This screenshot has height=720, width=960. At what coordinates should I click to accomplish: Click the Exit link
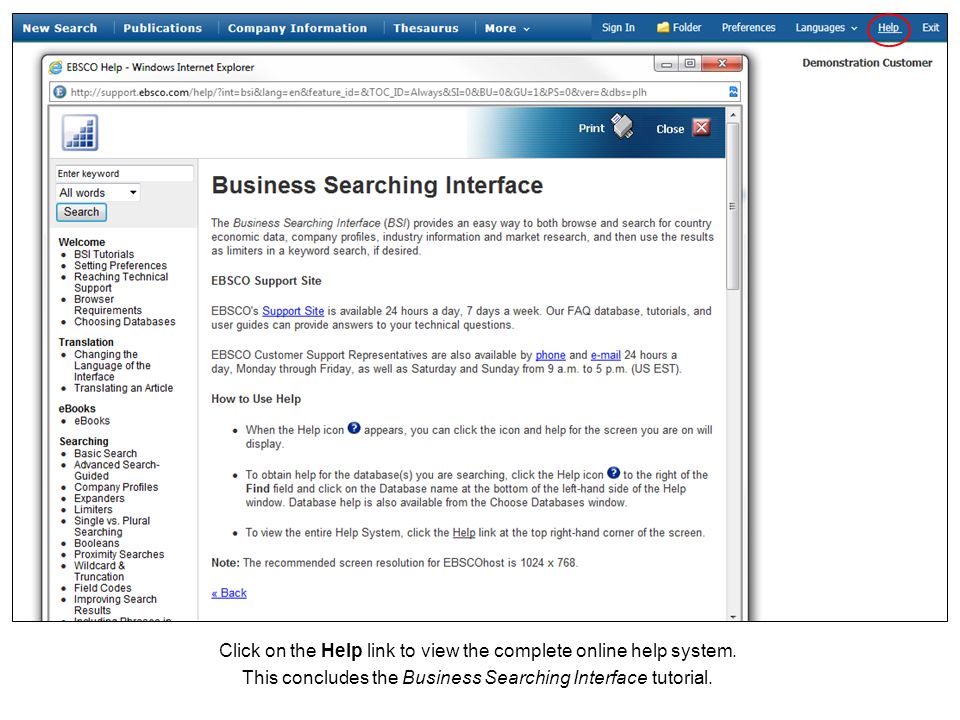tap(931, 28)
